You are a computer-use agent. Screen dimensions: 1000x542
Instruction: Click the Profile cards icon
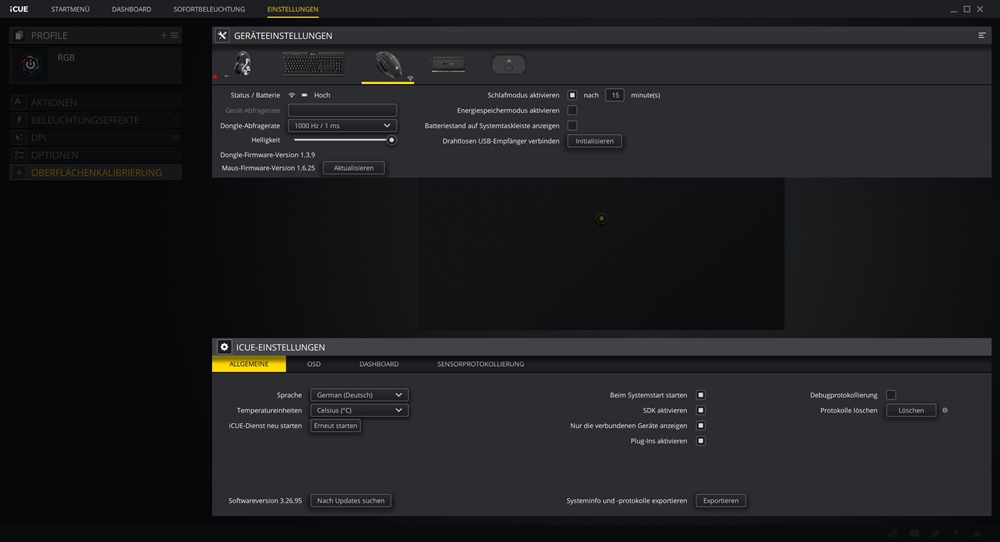click(x=19, y=36)
